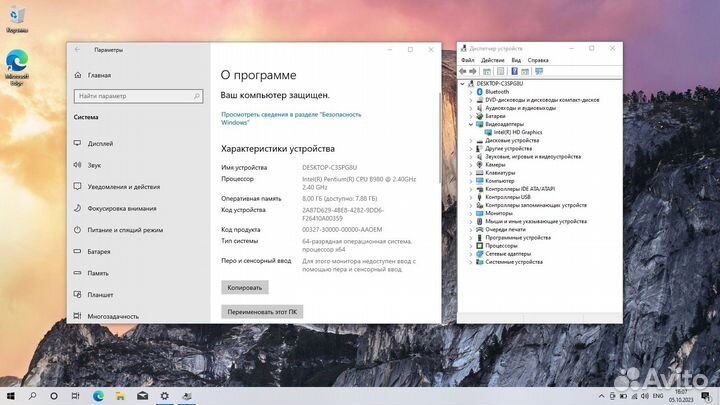Open Cortana circle on taskbar
The image size is (720, 405).
(x=54, y=396)
